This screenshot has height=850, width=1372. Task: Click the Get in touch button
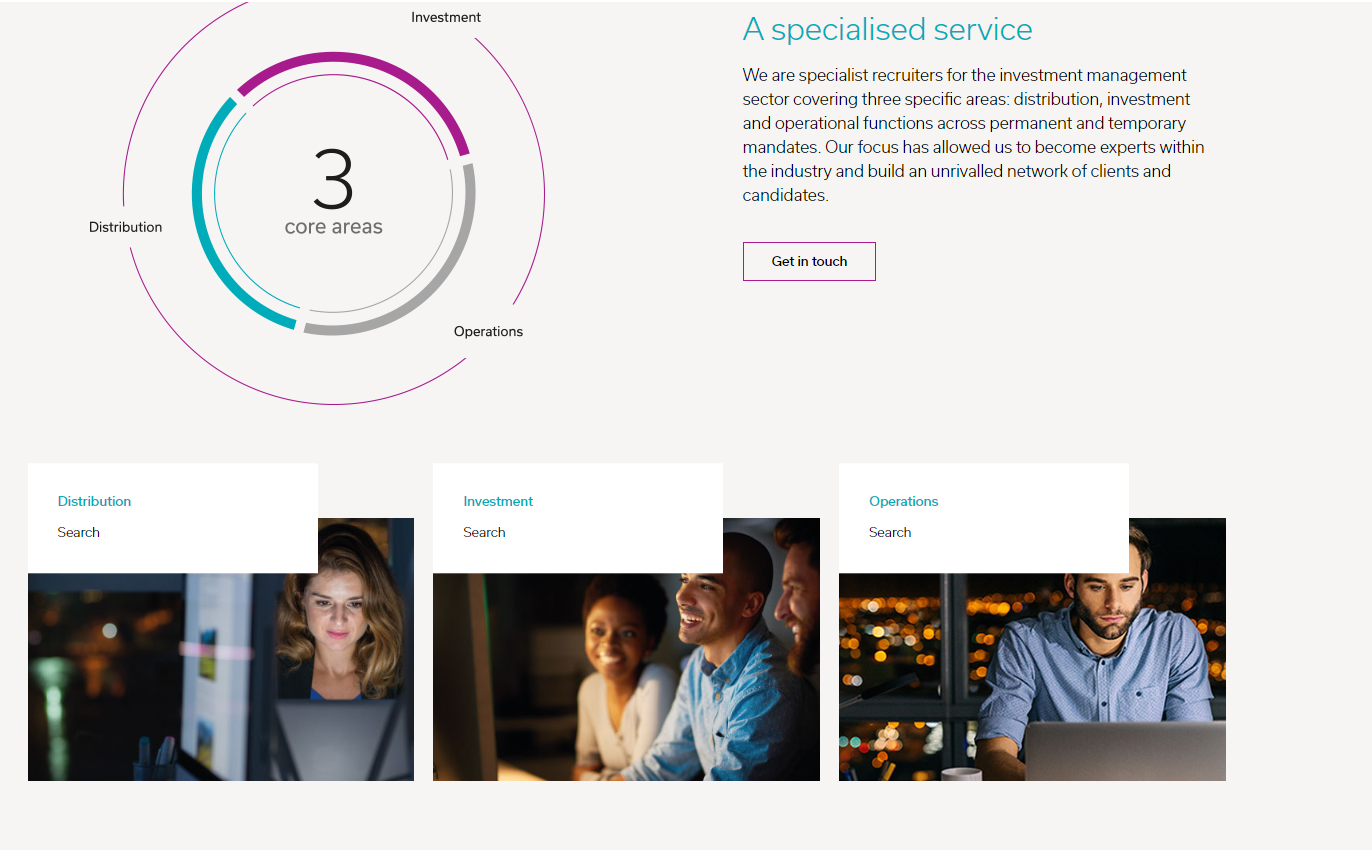pos(809,261)
